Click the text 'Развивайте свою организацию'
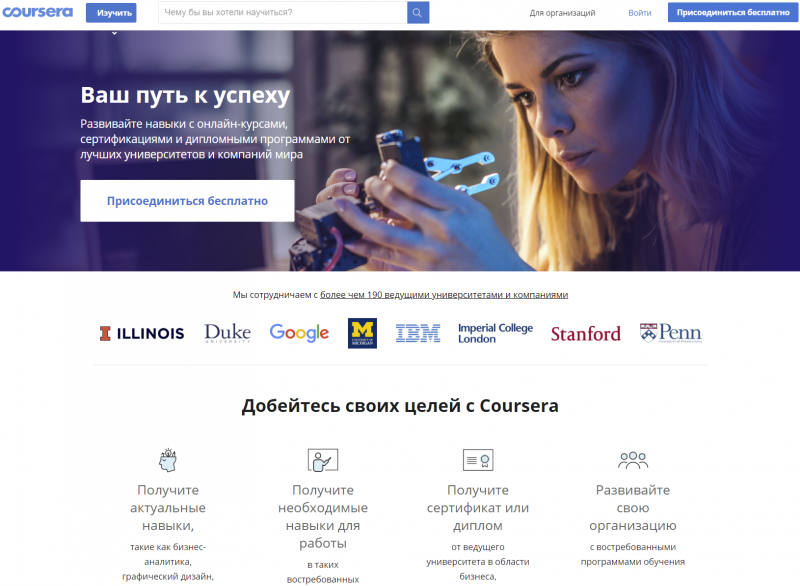Viewport: 800px width, 586px height. click(x=633, y=508)
